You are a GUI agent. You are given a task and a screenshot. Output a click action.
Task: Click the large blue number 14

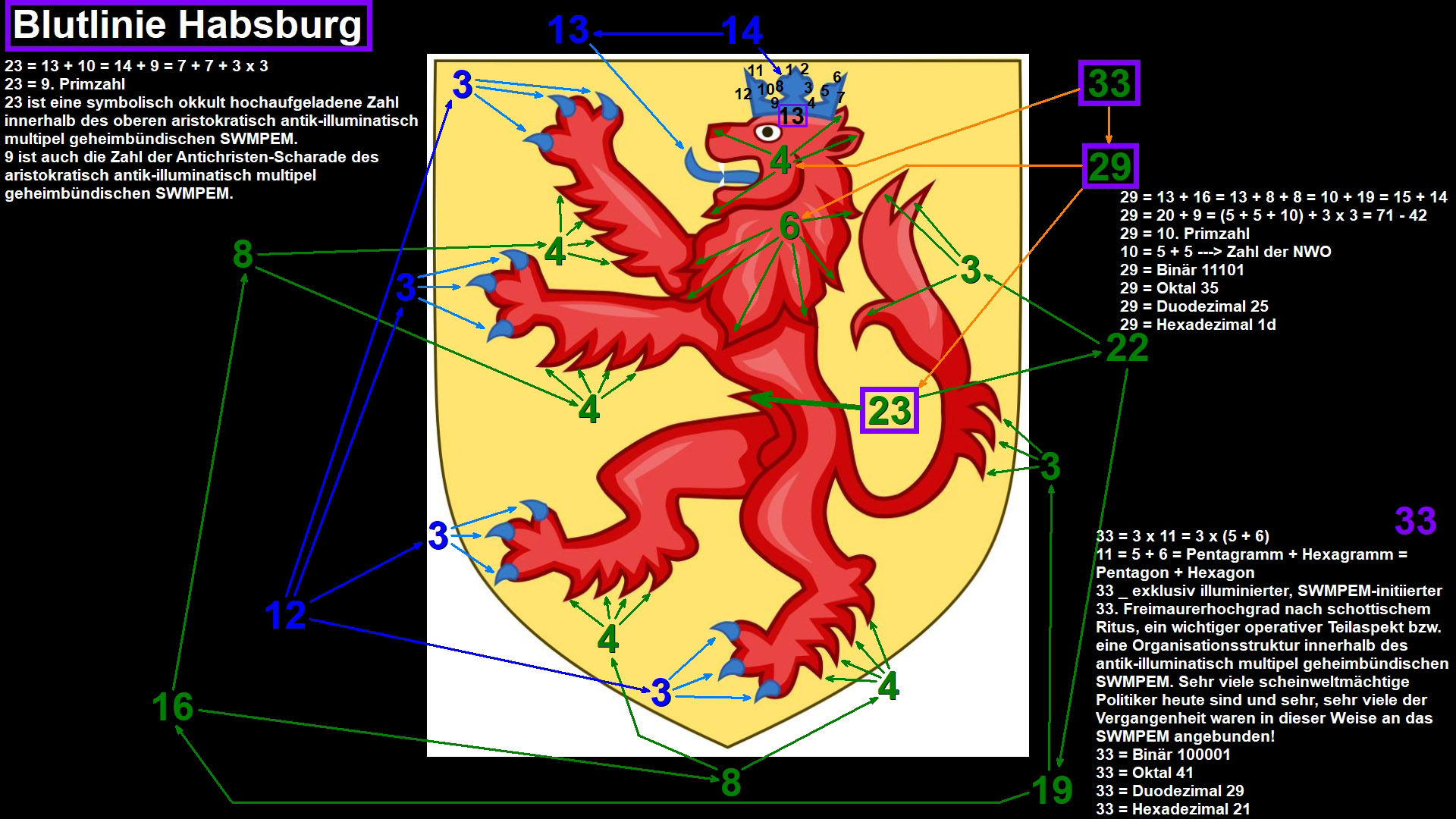tap(742, 32)
